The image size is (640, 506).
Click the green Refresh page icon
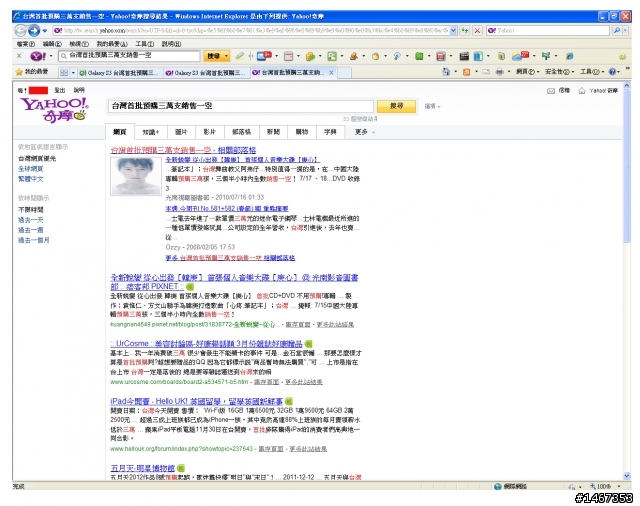point(464,30)
